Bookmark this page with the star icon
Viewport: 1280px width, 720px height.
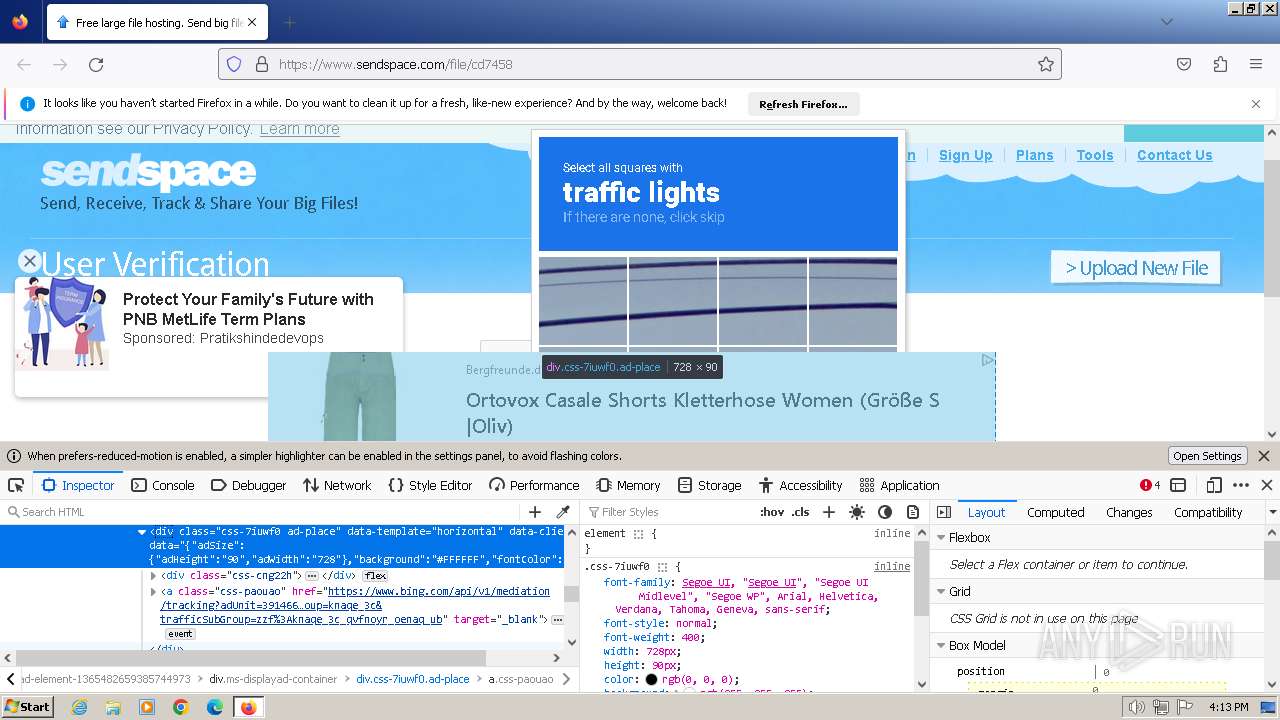click(x=1046, y=64)
